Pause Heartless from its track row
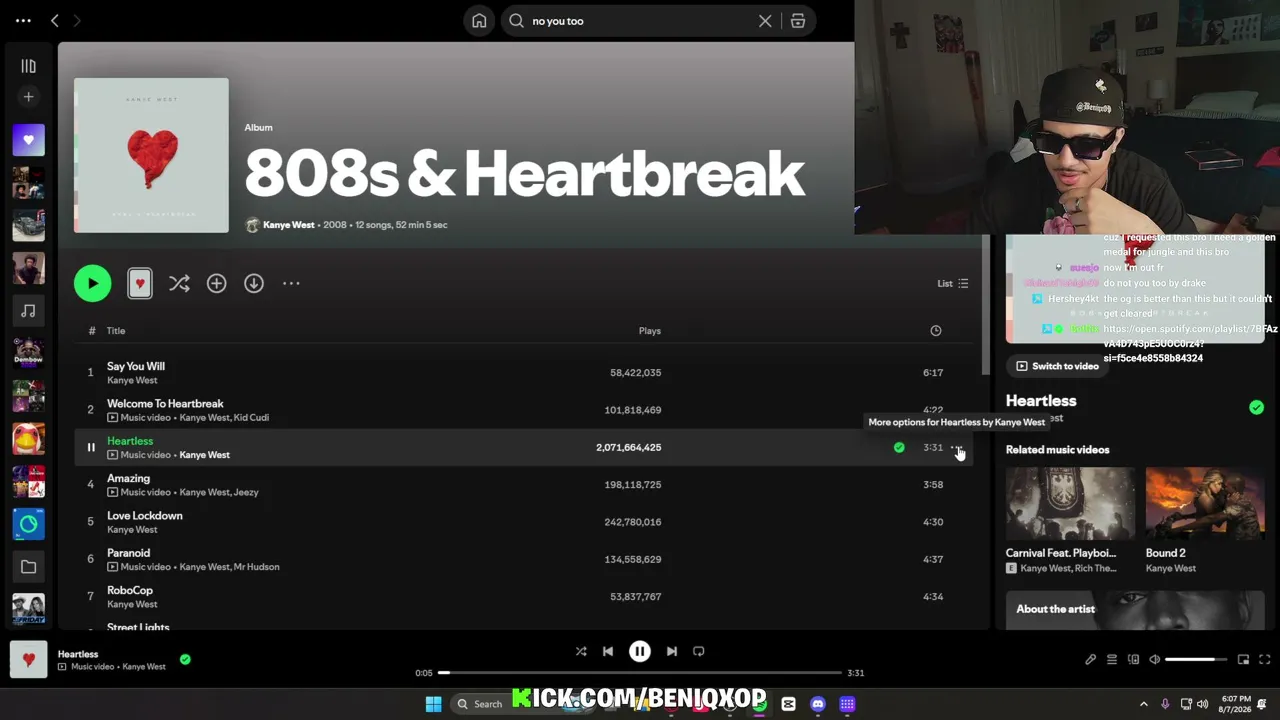 pyautogui.click(x=90, y=448)
